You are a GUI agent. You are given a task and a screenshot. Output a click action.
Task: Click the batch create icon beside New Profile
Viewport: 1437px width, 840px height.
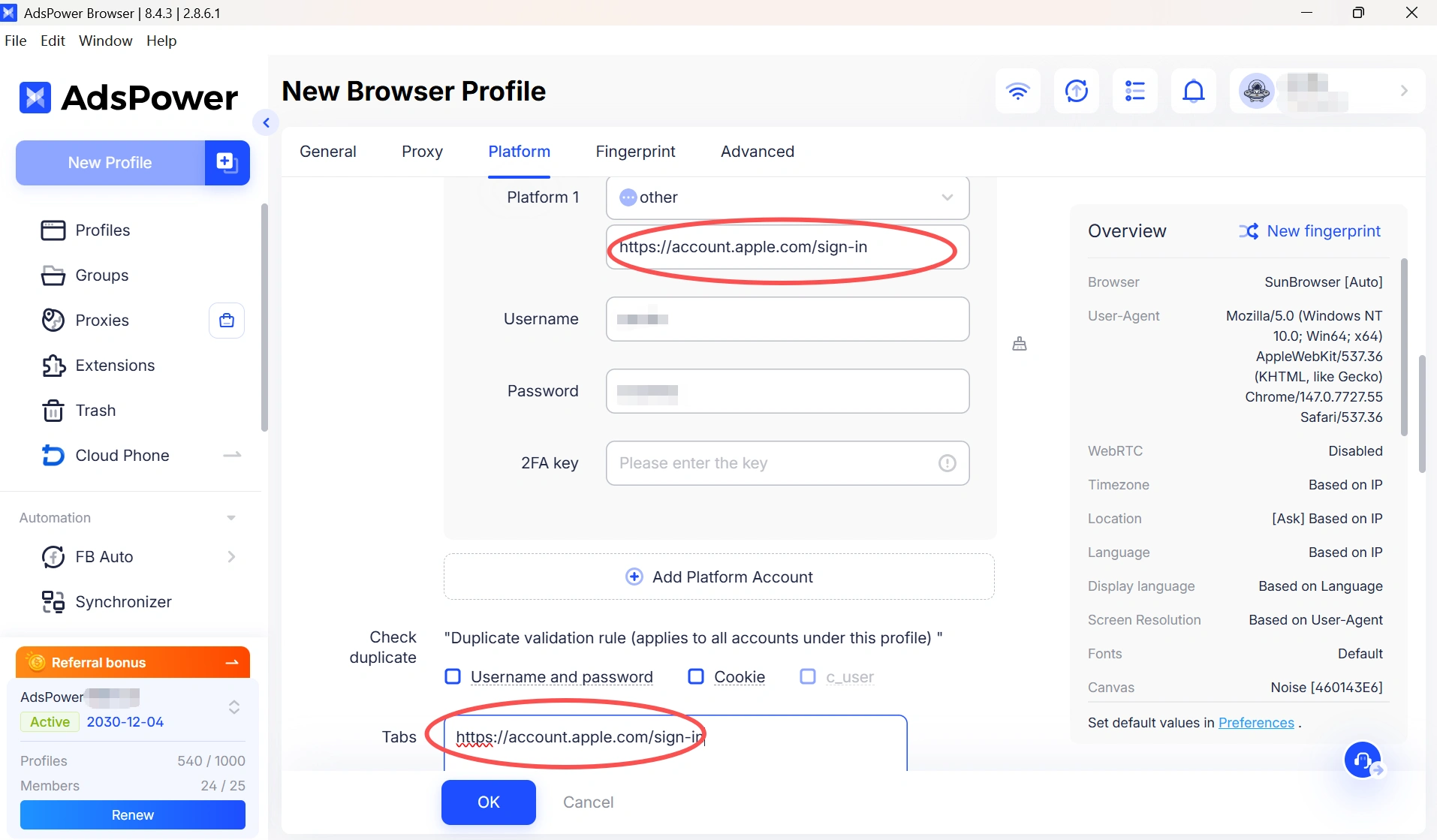point(227,162)
